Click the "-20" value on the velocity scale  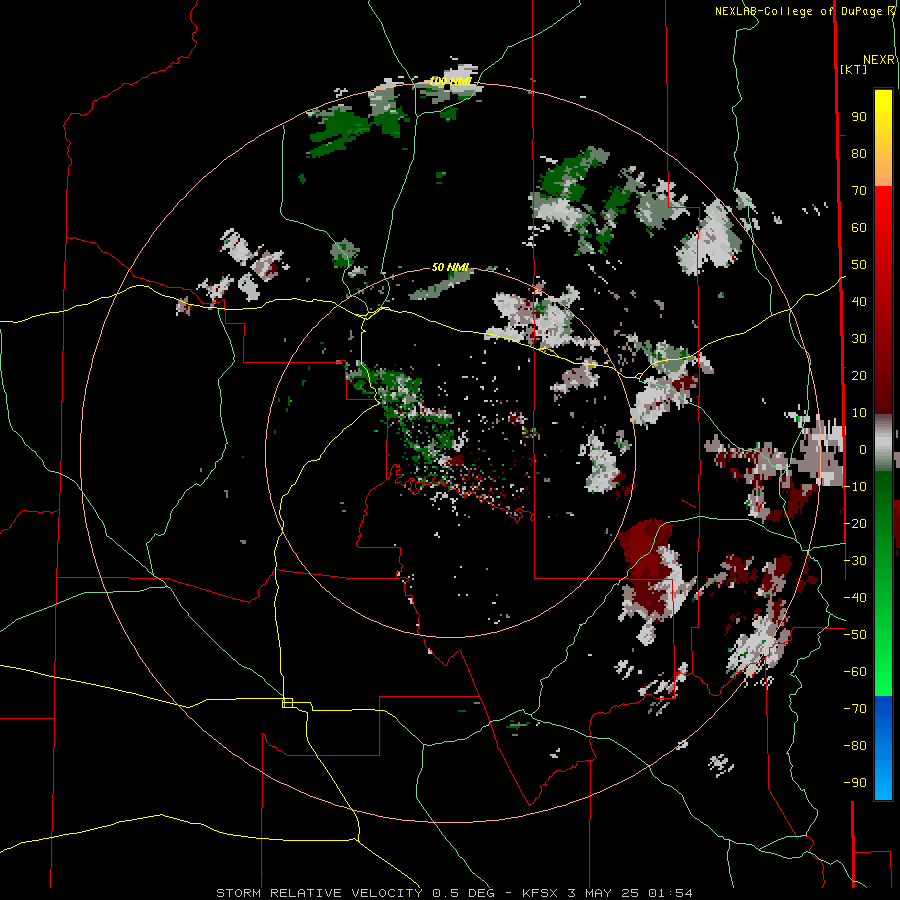coord(855,524)
